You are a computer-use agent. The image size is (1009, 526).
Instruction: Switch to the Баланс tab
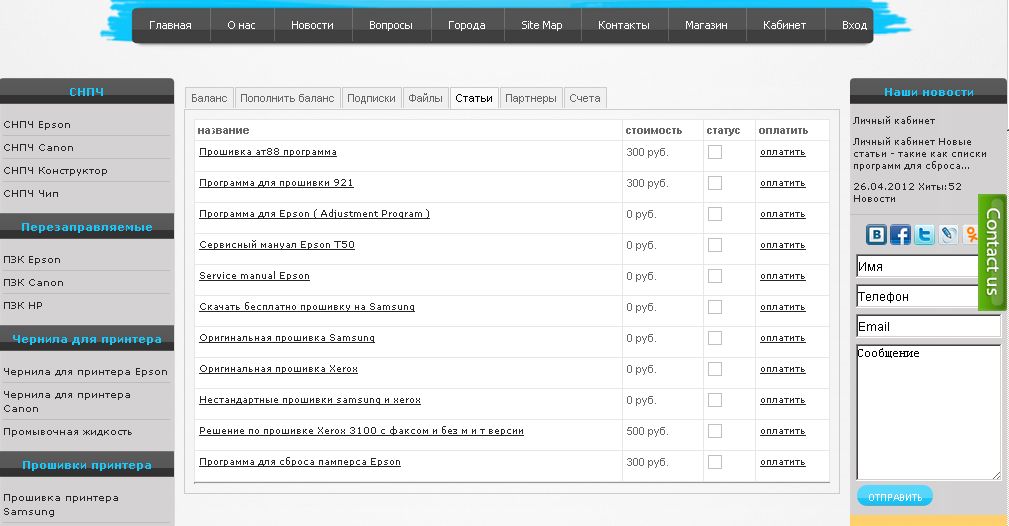209,98
